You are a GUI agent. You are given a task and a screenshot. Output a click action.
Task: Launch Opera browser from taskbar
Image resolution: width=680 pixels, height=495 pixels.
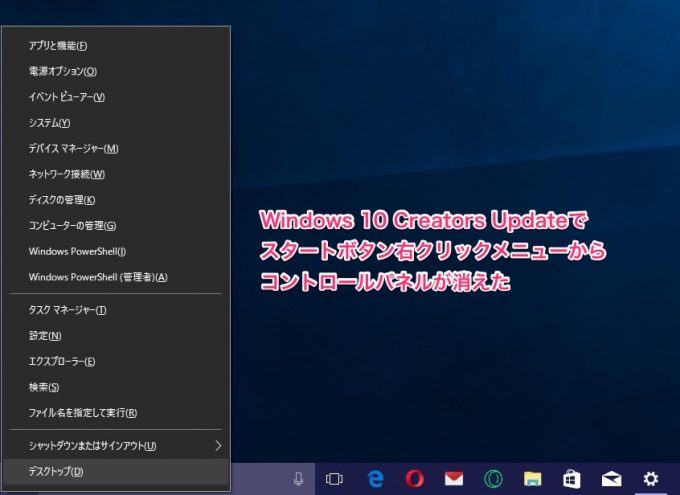[x=415, y=479]
